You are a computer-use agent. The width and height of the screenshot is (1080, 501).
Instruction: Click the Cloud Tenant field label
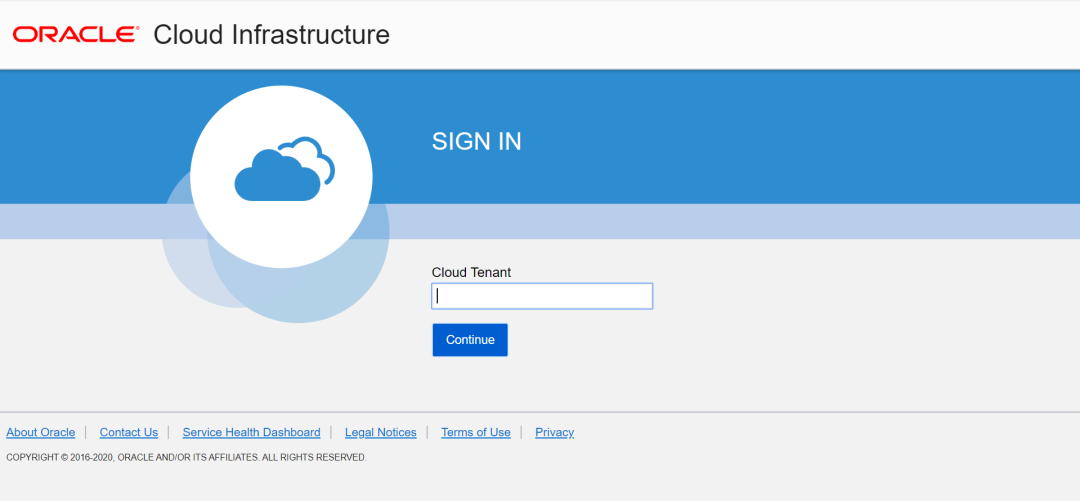tap(471, 272)
